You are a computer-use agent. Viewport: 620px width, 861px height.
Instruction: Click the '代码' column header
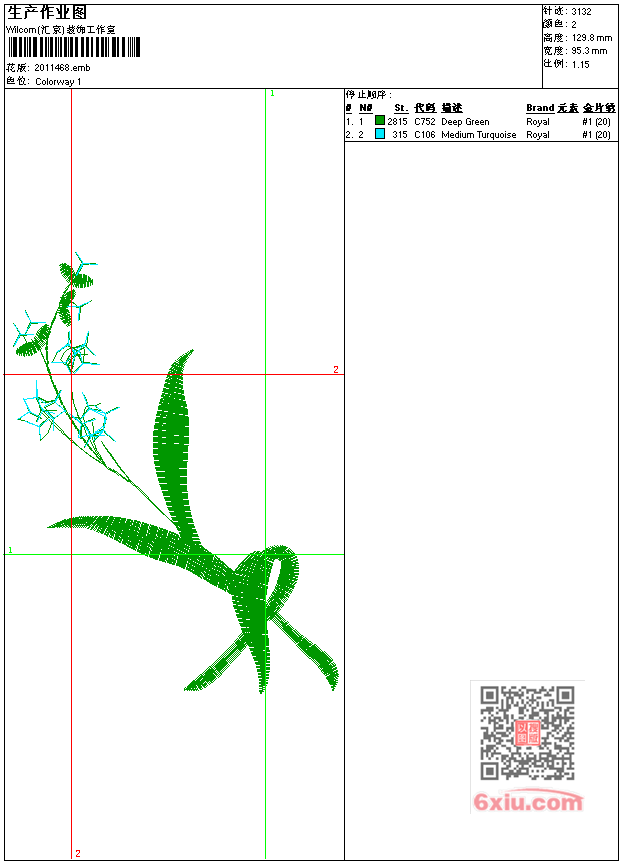pyautogui.click(x=425, y=108)
